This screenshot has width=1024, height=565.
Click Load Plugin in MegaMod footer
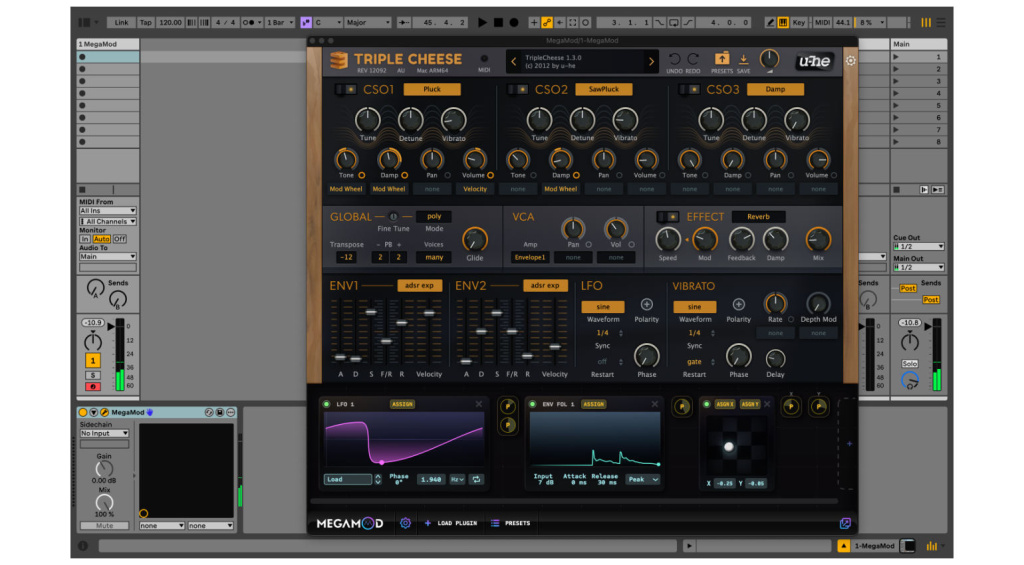click(450, 523)
